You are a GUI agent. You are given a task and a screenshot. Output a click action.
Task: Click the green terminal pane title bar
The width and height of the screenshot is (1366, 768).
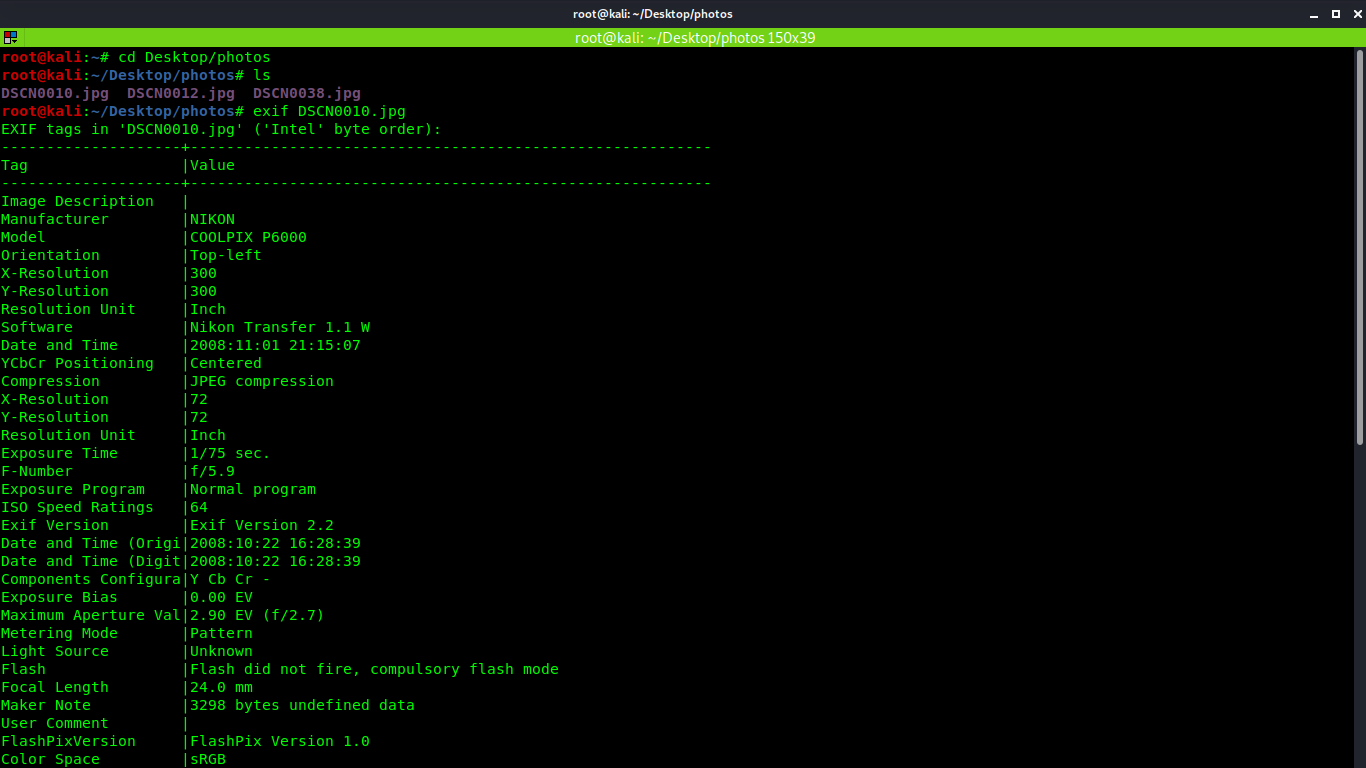[x=694, y=38]
